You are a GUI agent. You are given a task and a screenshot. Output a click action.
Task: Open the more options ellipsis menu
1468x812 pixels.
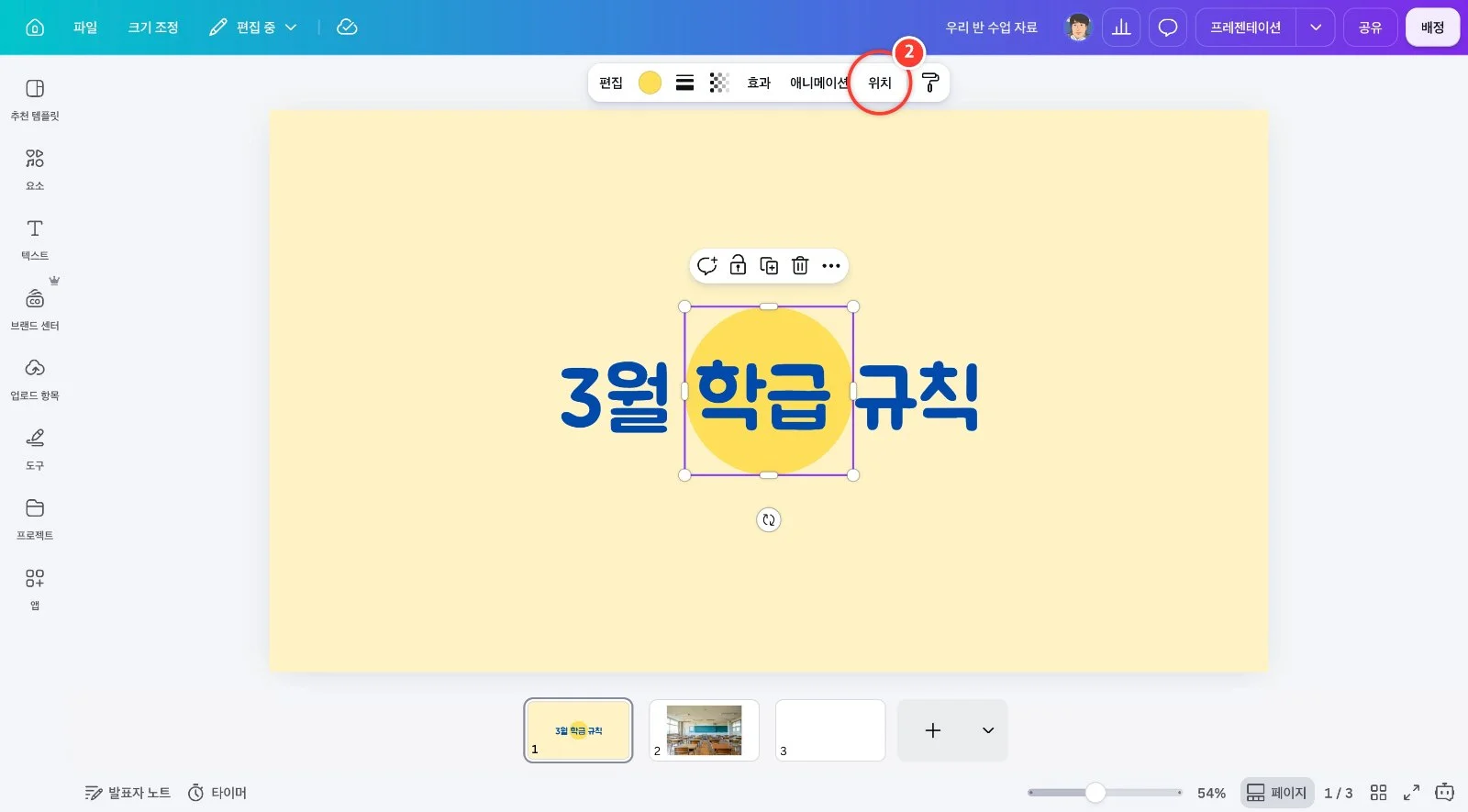point(831,266)
